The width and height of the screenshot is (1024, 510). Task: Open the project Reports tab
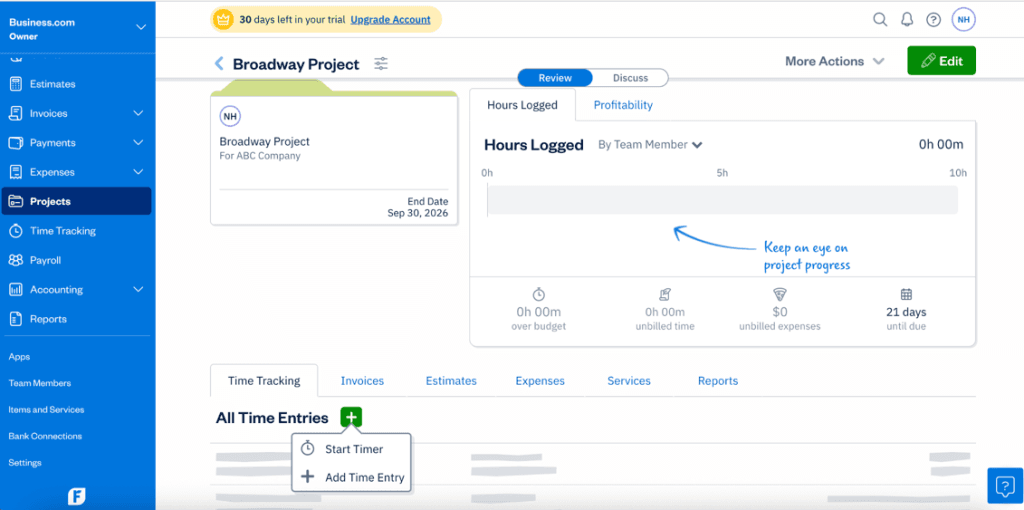(x=718, y=381)
